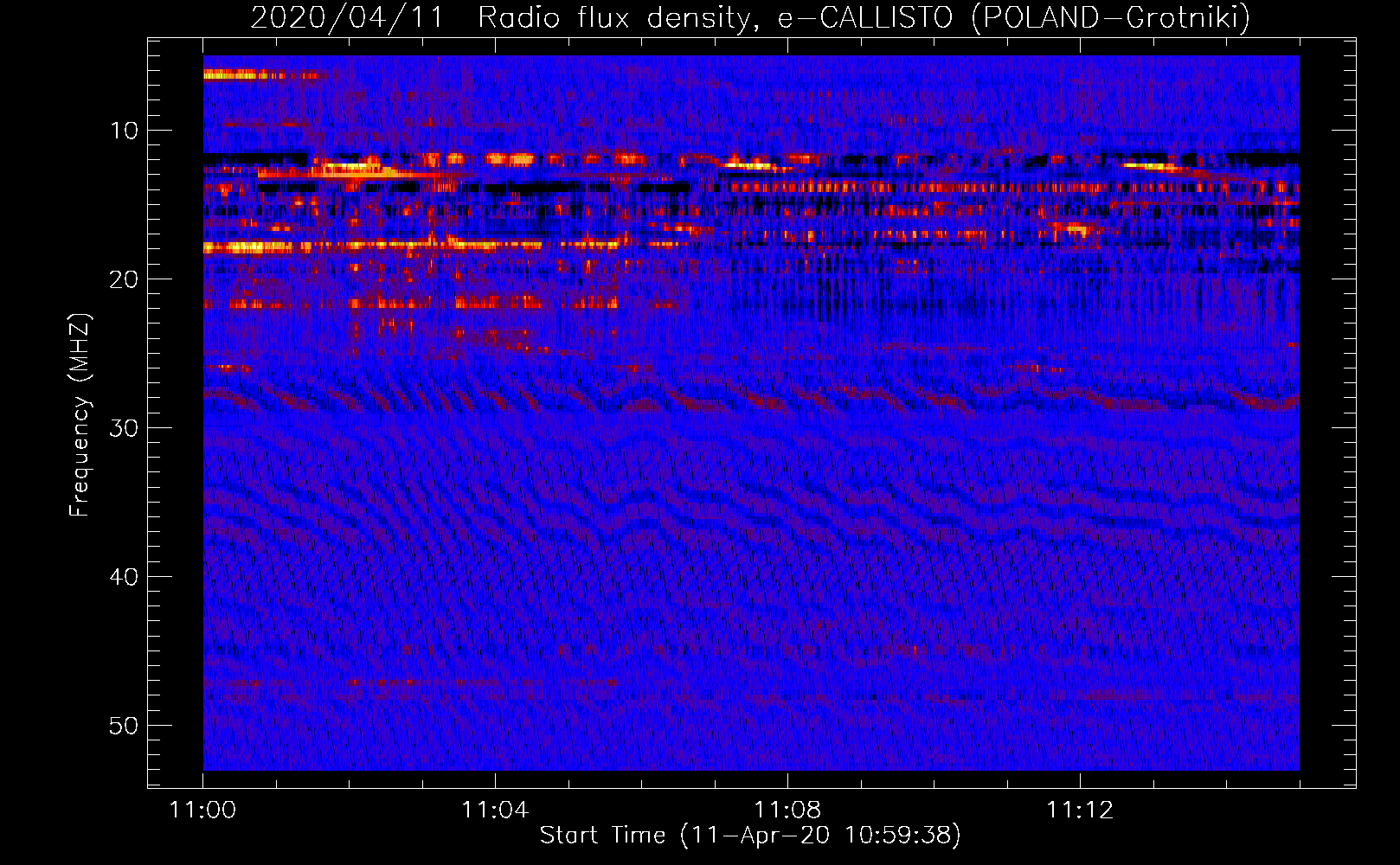This screenshot has width=1400, height=865.
Task: Click the "40" frequency tick label
Action: 125,577
